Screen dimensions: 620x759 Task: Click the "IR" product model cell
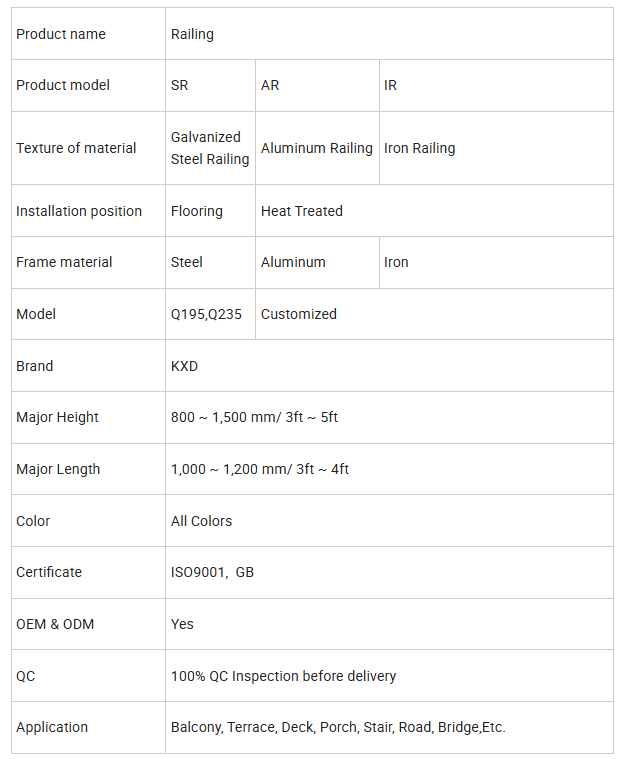pos(390,85)
